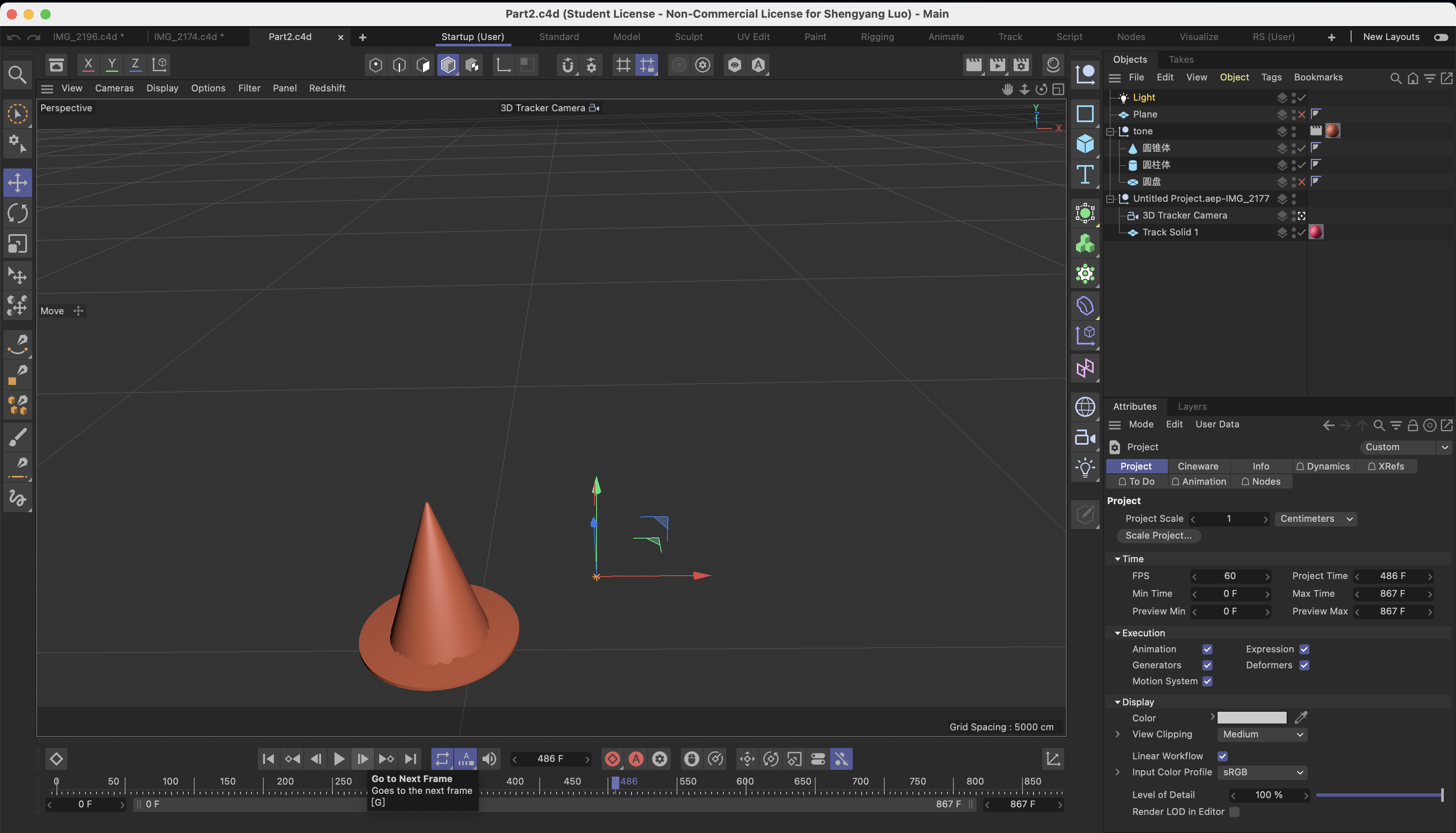This screenshot has width=1456, height=833.
Task: Collapse the Time section
Action: [x=1117, y=559]
